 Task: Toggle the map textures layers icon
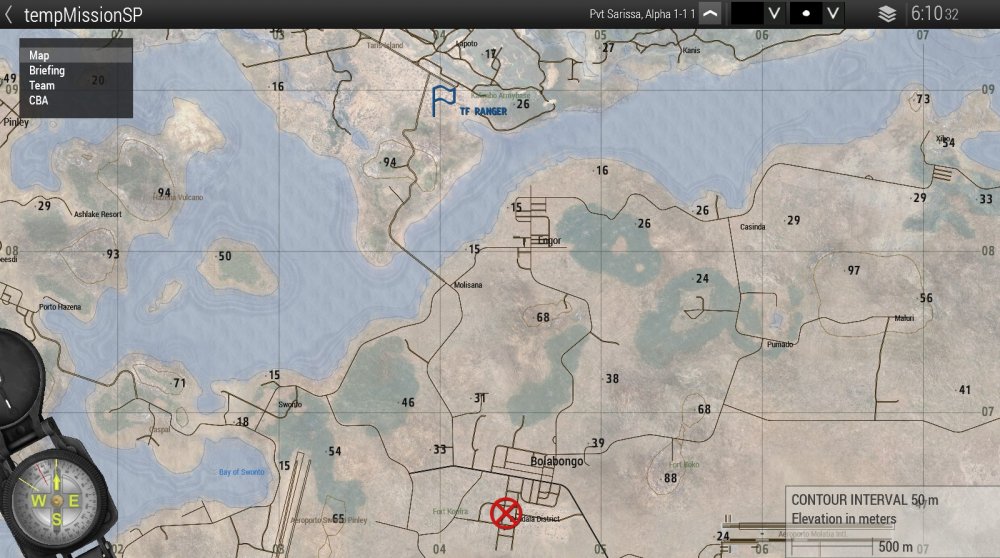point(887,14)
